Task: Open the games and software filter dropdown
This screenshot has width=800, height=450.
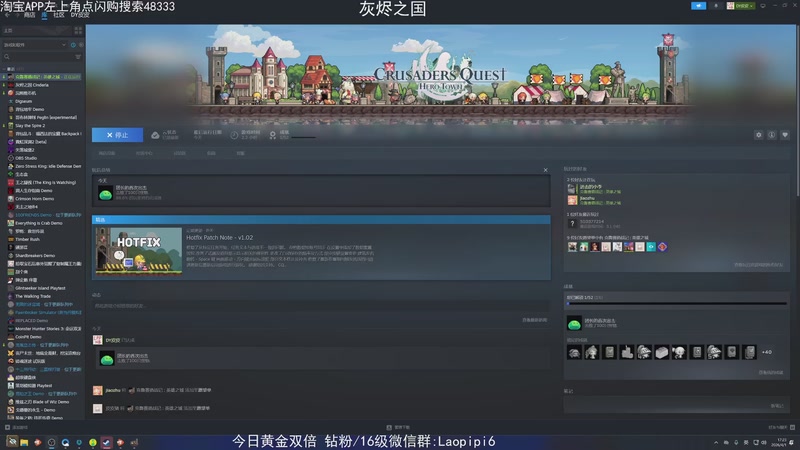Action: pos(35,45)
